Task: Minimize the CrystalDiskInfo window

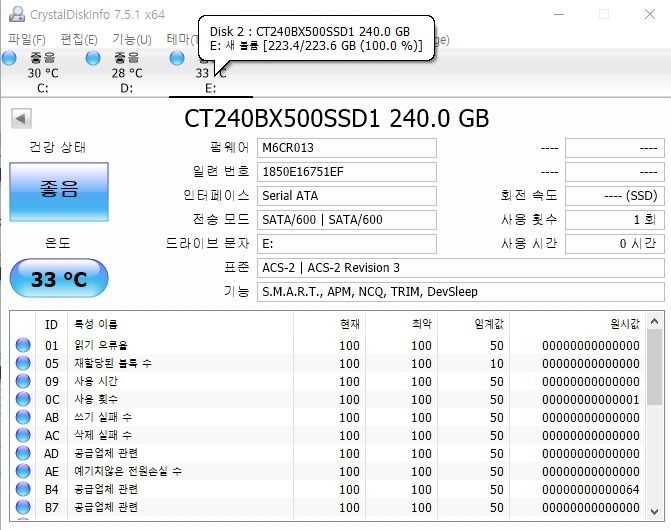Action: tap(559, 15)
